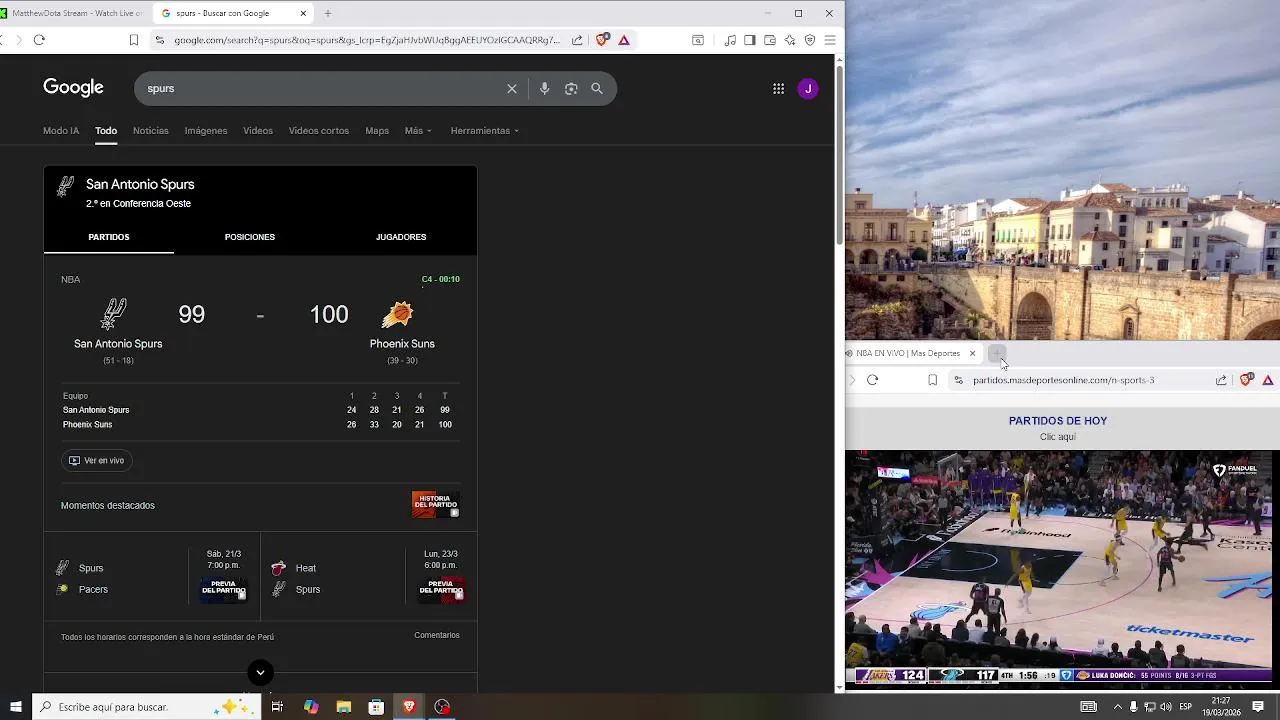Open Brave Shields in Mas Deportes window
Image resolution: width=1280 pixels, height=720 pixels.
(x=1246, y=380)
